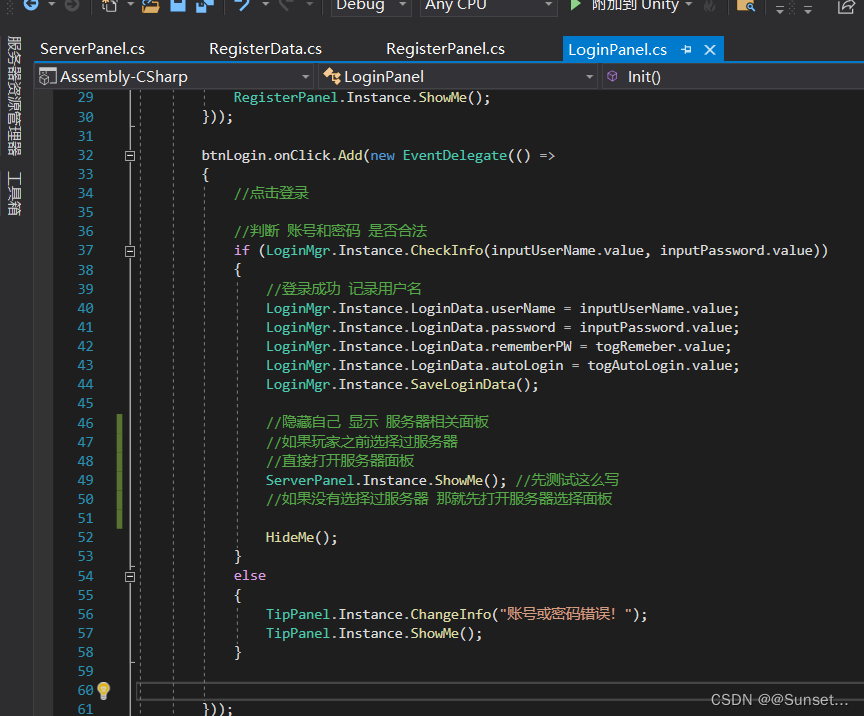Image resolution: width=864 pixels, height=716 pixels.
Task: Click SaveLoginData() on line 44
Action: pos(471,385)
